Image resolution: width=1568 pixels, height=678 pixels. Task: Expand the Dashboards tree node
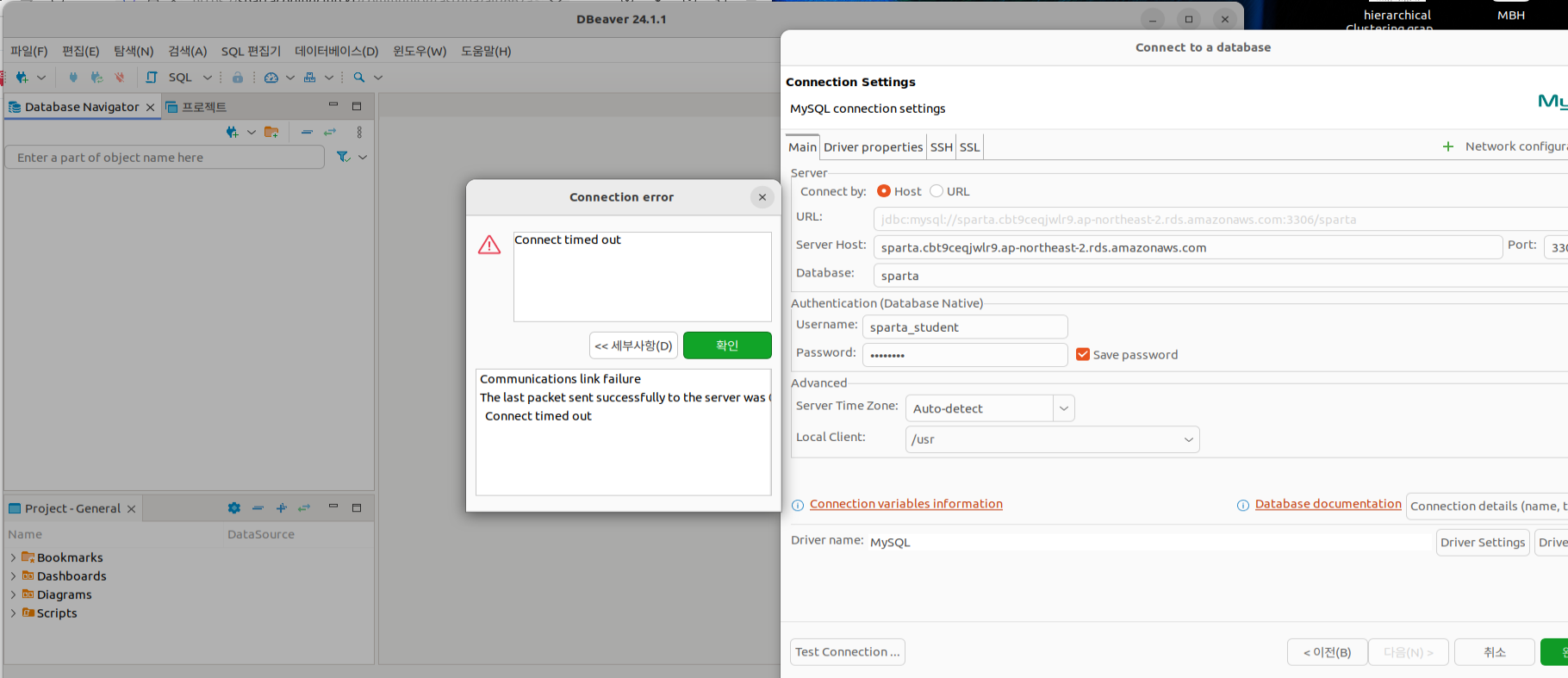click(x=13, y=575)
